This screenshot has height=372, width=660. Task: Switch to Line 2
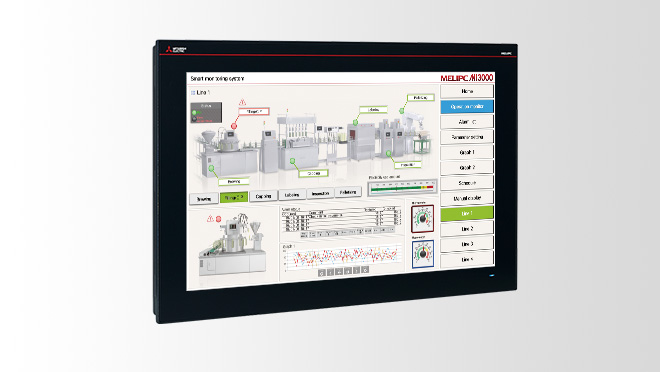(x=467, y=229)
